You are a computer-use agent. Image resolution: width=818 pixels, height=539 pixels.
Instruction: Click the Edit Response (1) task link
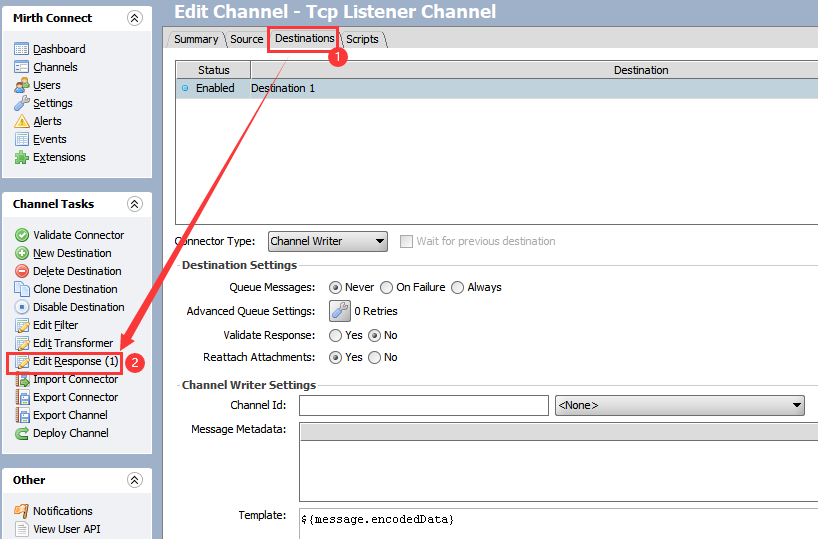tap(76, 362)
